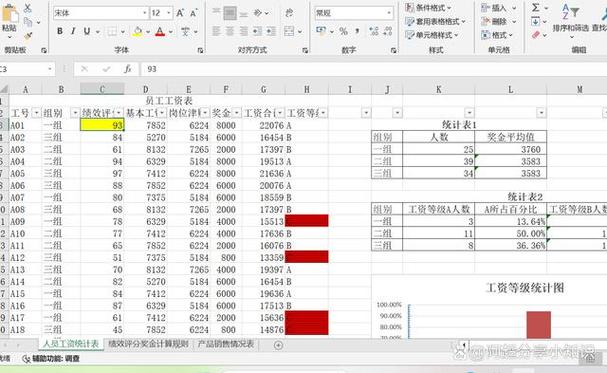
Task: Expand the underline style arrow
Action: [98, 32]
